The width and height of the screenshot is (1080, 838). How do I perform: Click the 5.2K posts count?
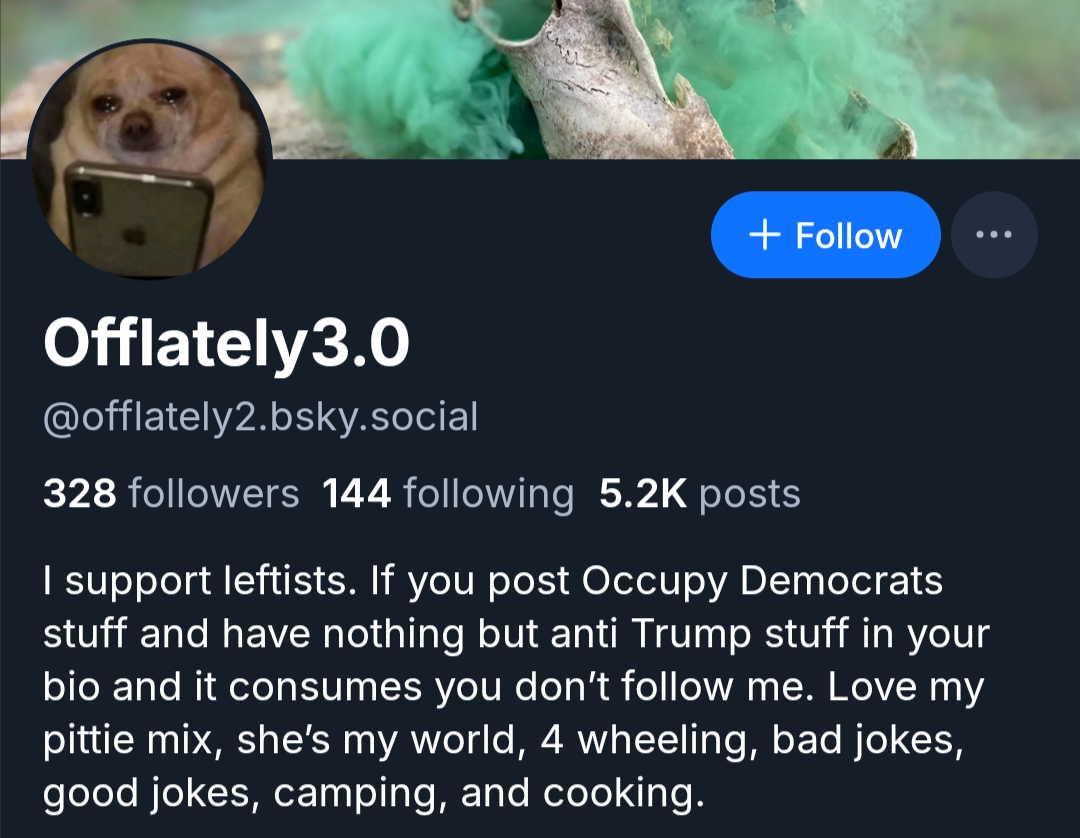coord(700,493)
